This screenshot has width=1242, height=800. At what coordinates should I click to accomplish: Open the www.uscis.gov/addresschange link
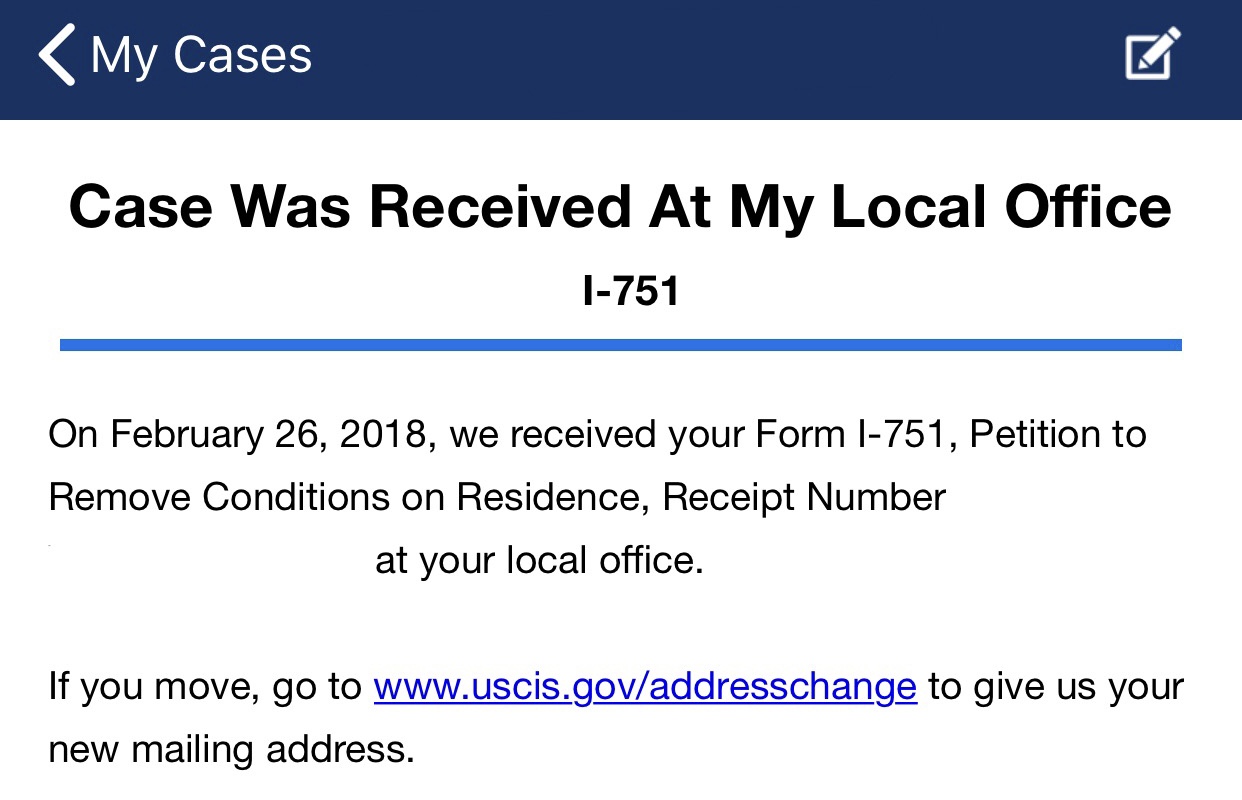(645, 687)
